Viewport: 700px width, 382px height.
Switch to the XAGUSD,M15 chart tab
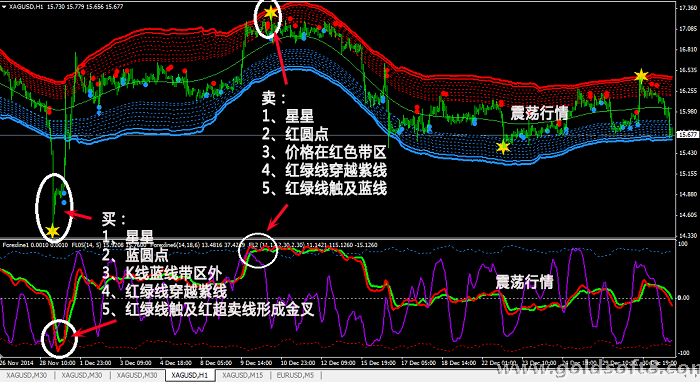click(x=242, y=375)
